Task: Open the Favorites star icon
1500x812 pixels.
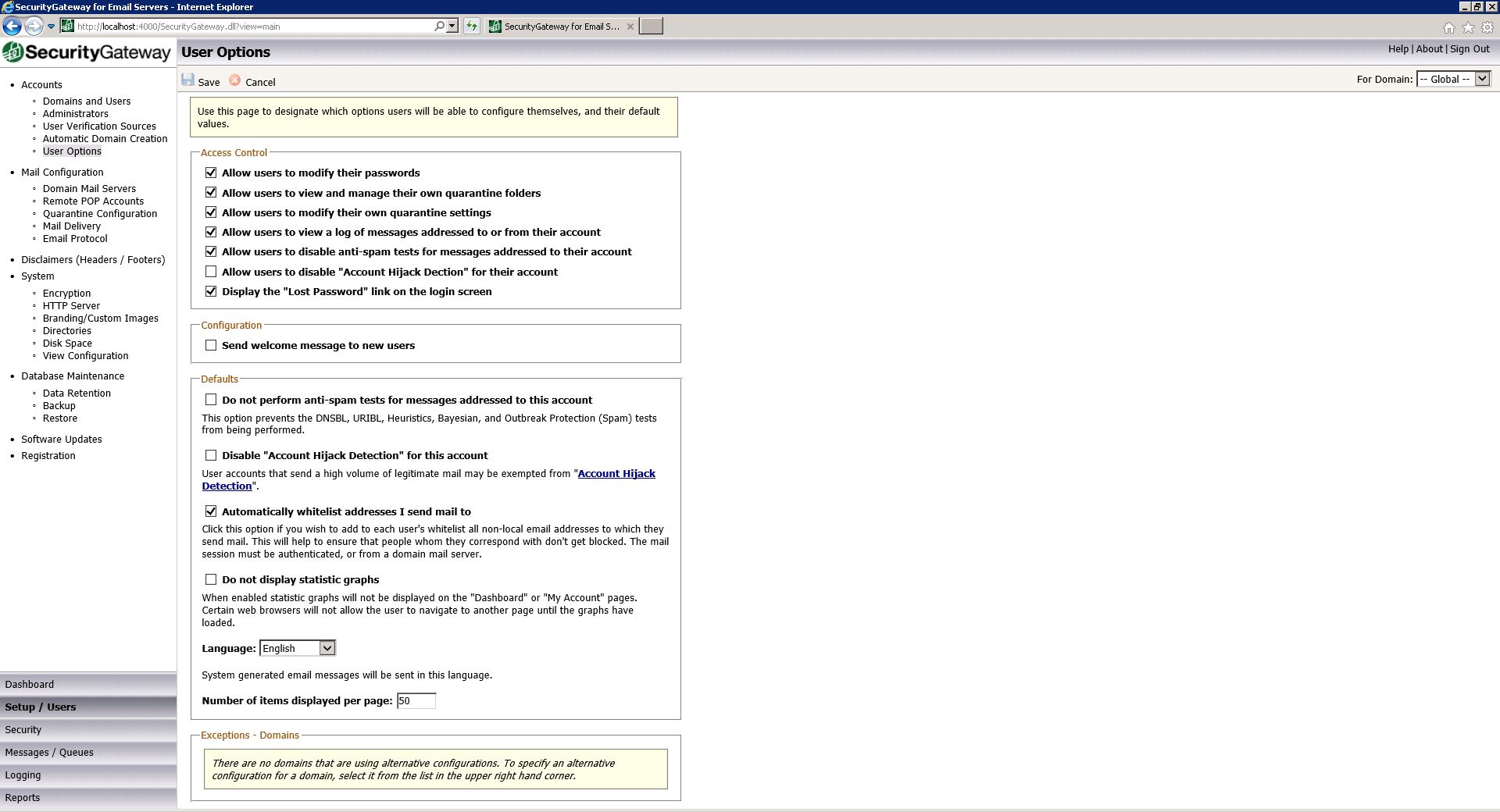Action: pyautogui.click(x=1468, y=28)
